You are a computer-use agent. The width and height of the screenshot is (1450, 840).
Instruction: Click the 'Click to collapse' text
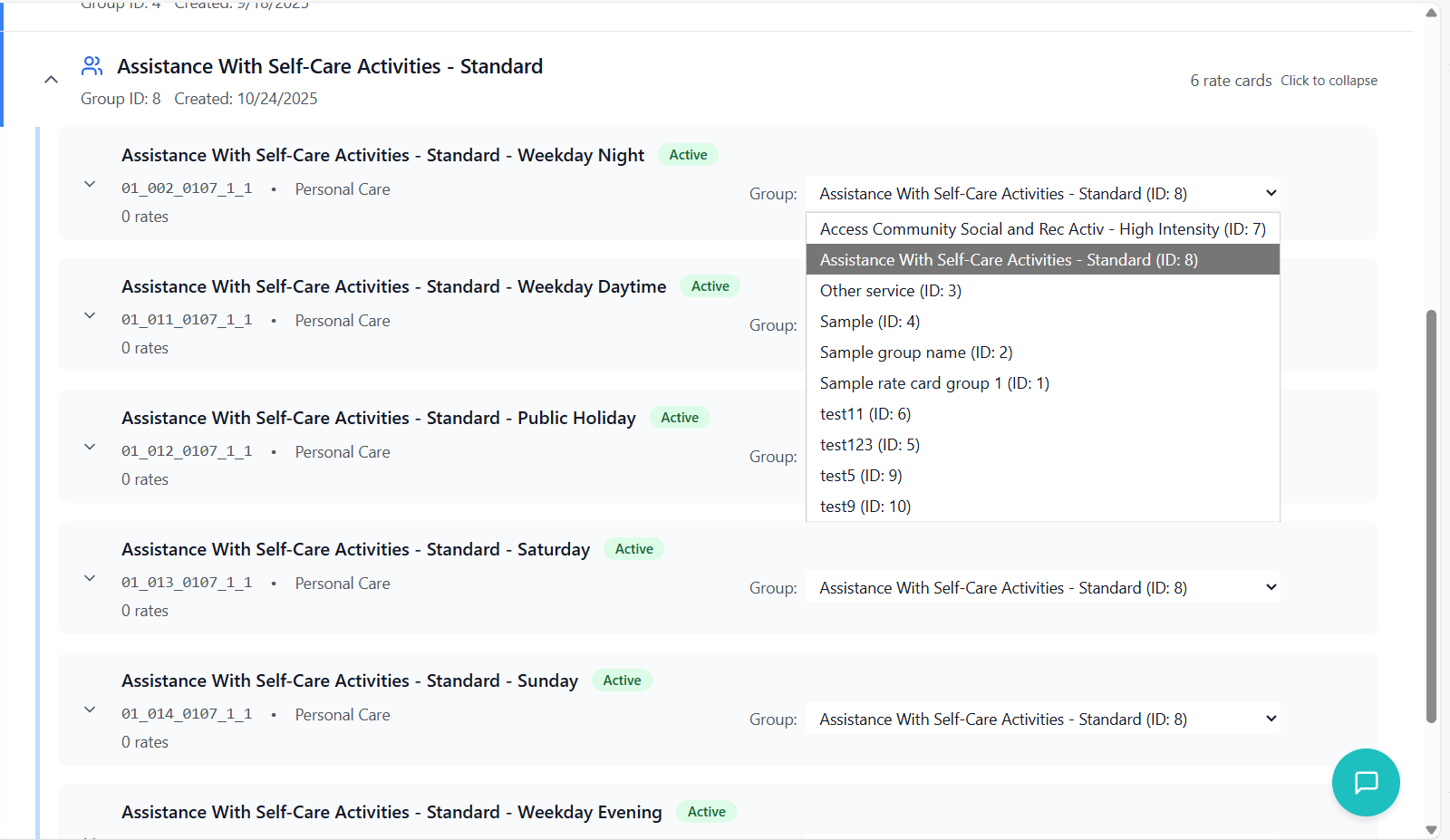coord(1329,81)
